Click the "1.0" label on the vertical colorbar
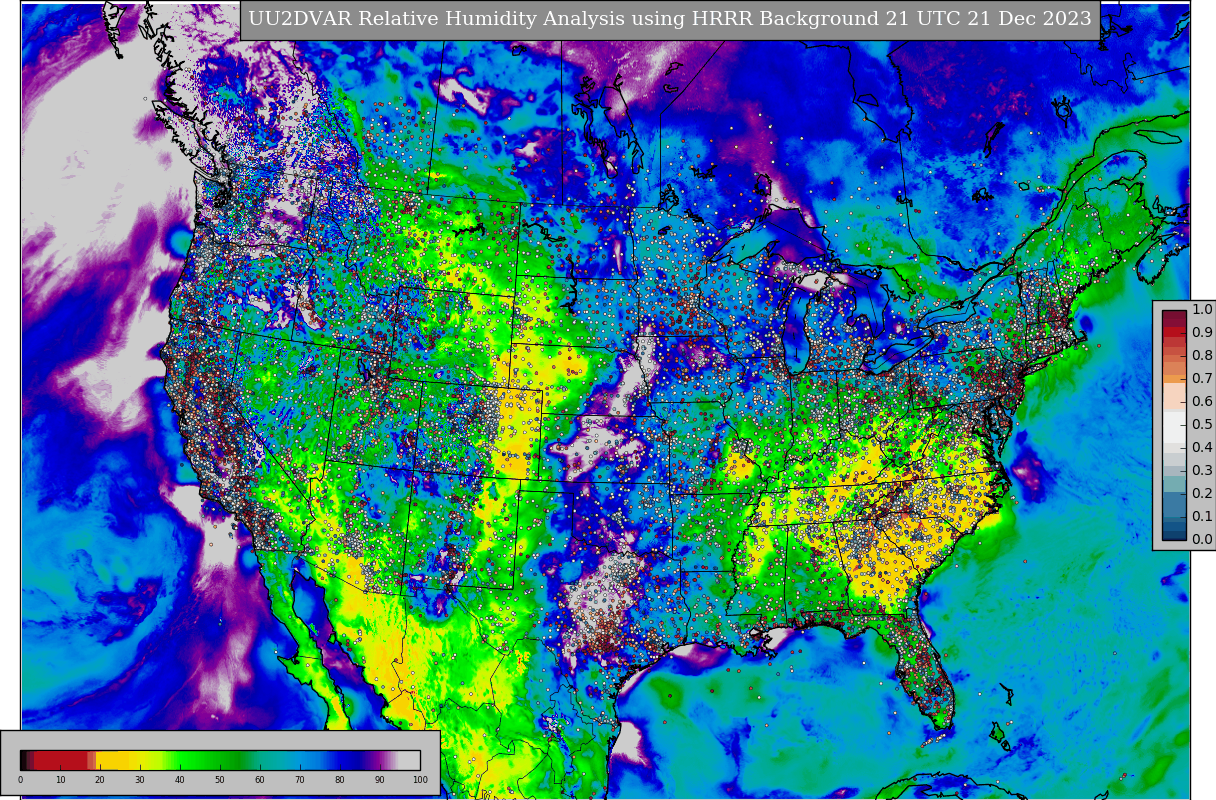This screenshot has width=1216, height=800. (1202, 310)
